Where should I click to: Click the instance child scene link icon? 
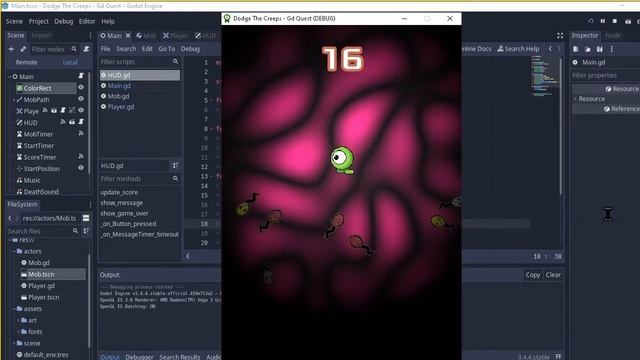[x=23, y=49]
